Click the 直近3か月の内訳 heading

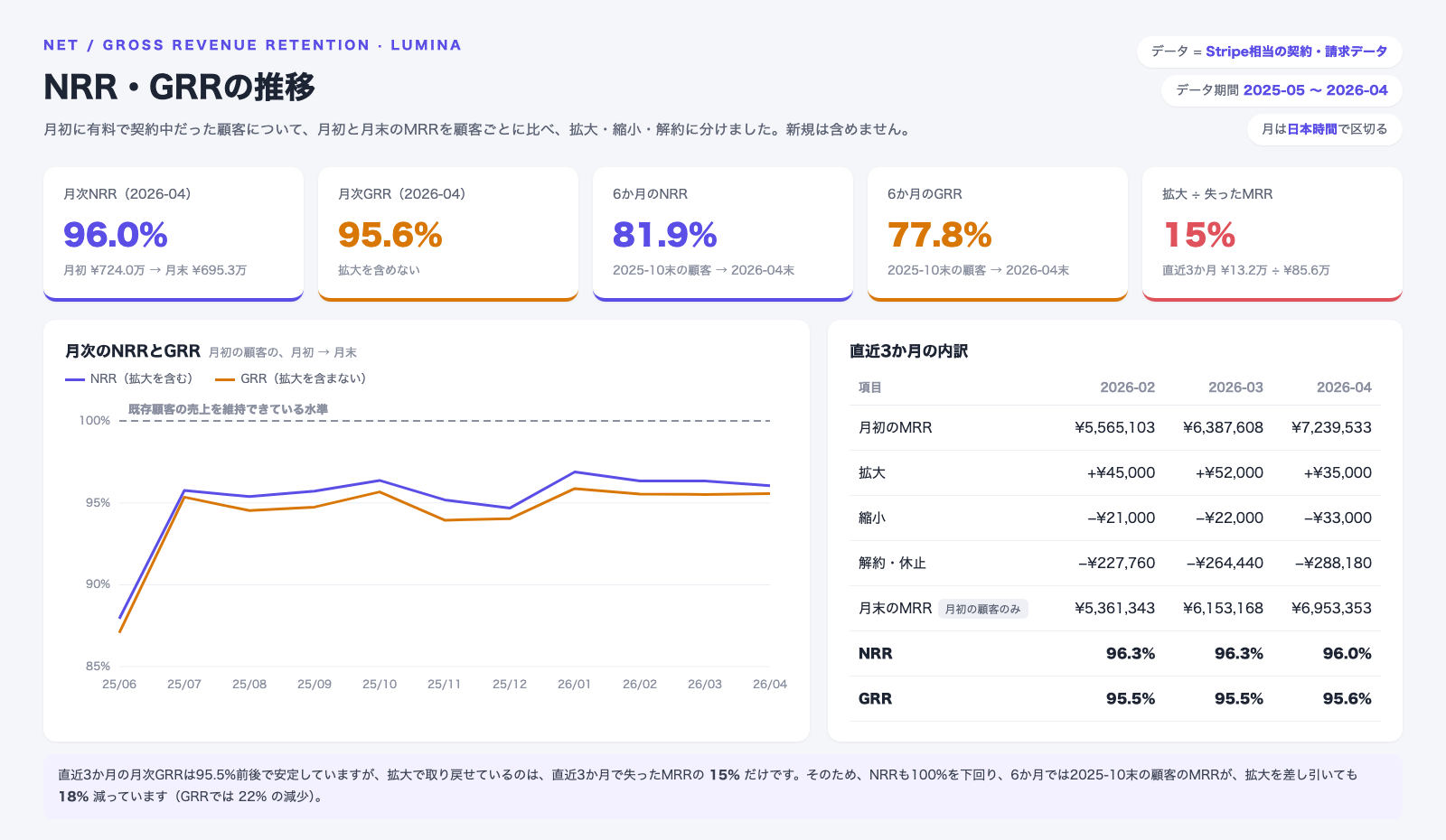coord(908,350)
